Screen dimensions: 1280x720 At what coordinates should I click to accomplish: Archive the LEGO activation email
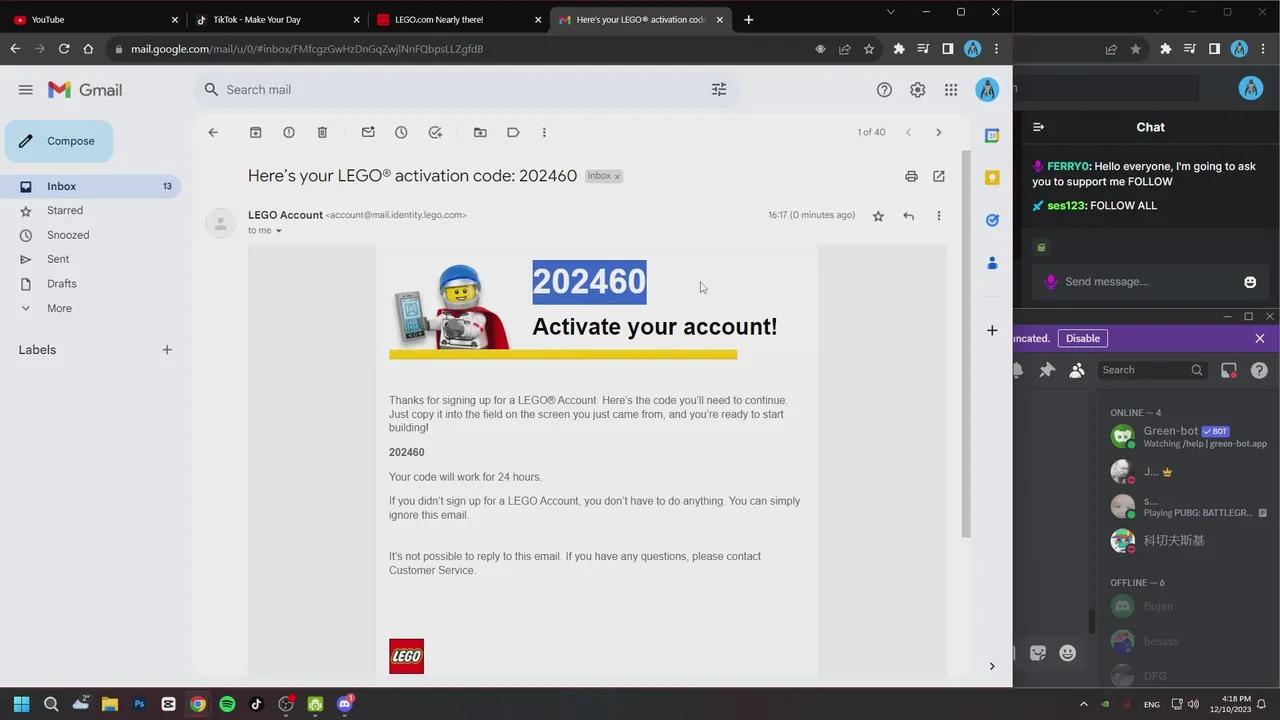click(255, 132)
